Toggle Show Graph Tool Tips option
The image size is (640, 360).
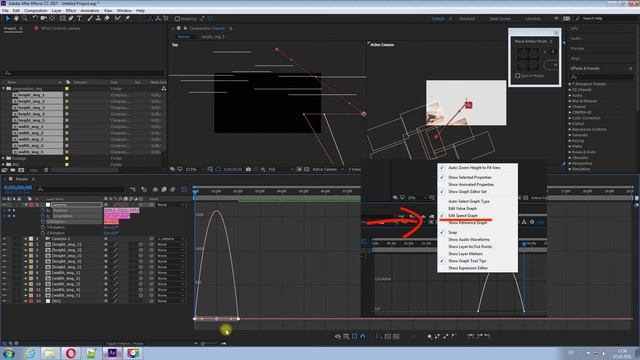pos(467,261)
